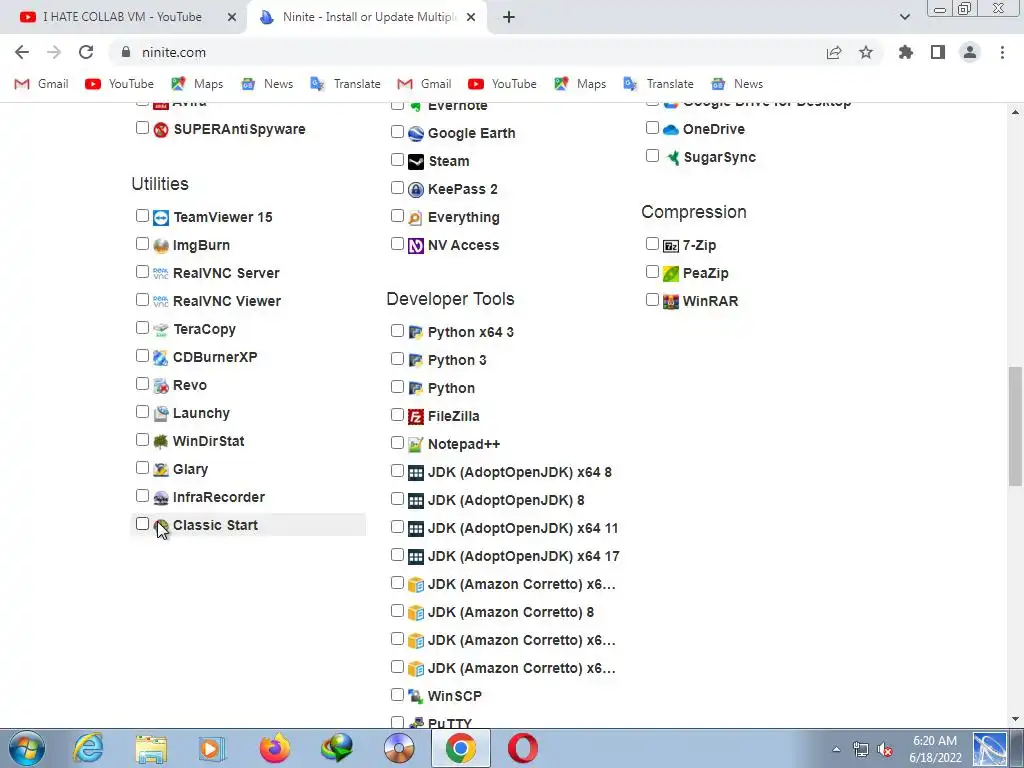
Task: Click Launchy label
Action: point(201,413)
